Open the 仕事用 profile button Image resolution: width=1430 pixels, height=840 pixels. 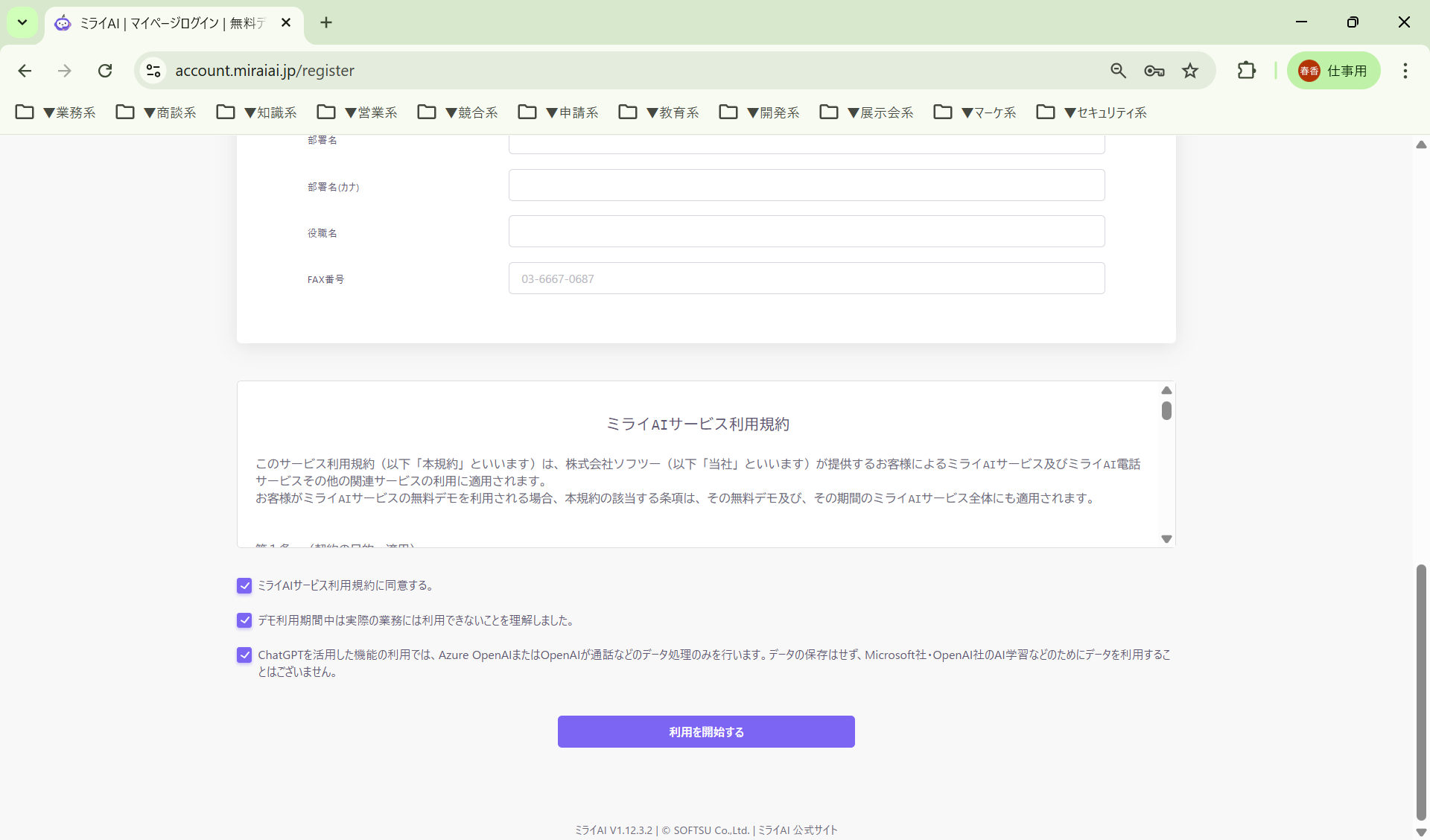click(x=1333, y=71)
